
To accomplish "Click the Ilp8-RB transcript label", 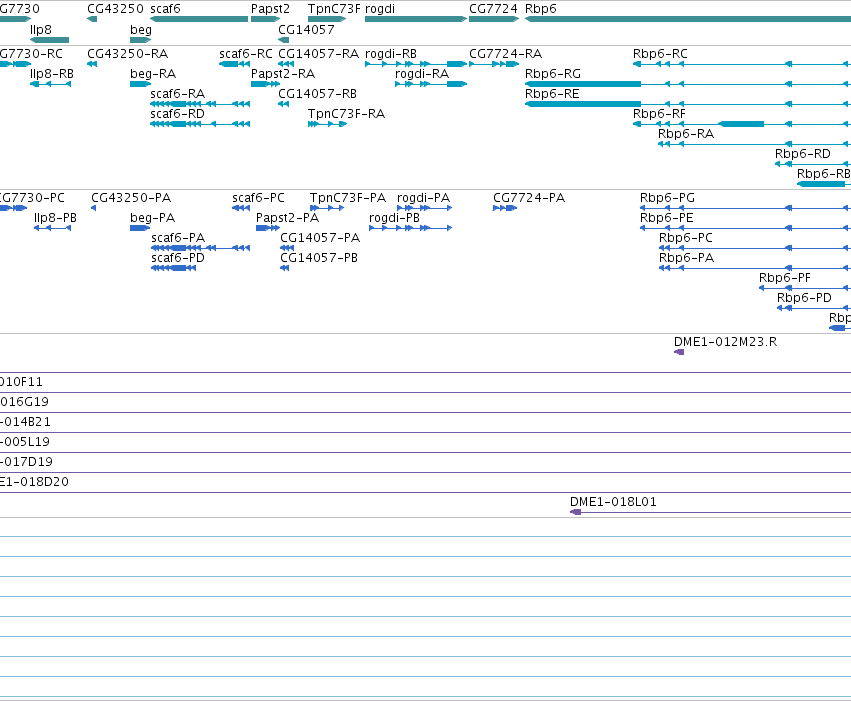I will (52, 74).
